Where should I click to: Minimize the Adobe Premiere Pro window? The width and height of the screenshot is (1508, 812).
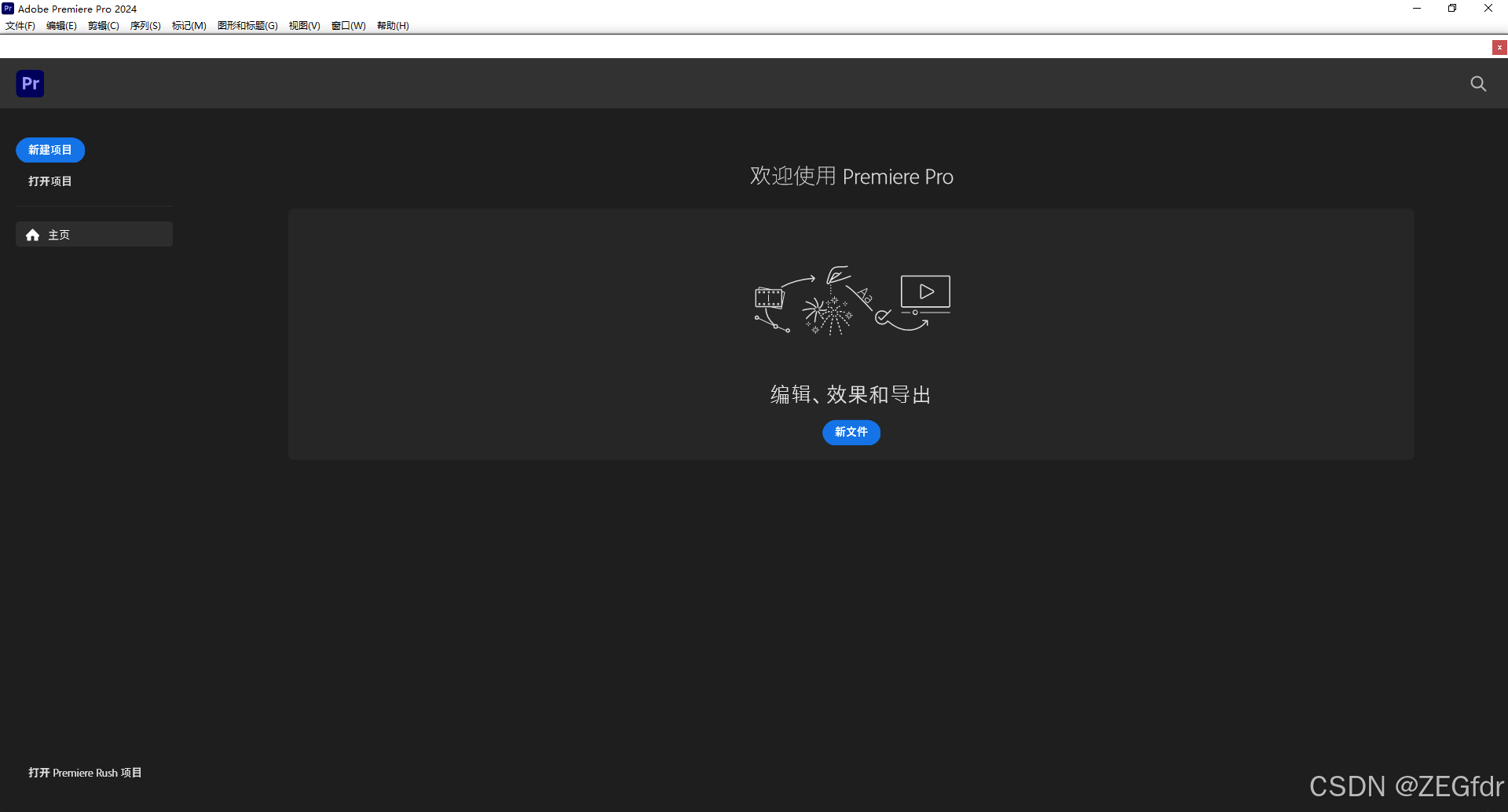coord(1417,9)
